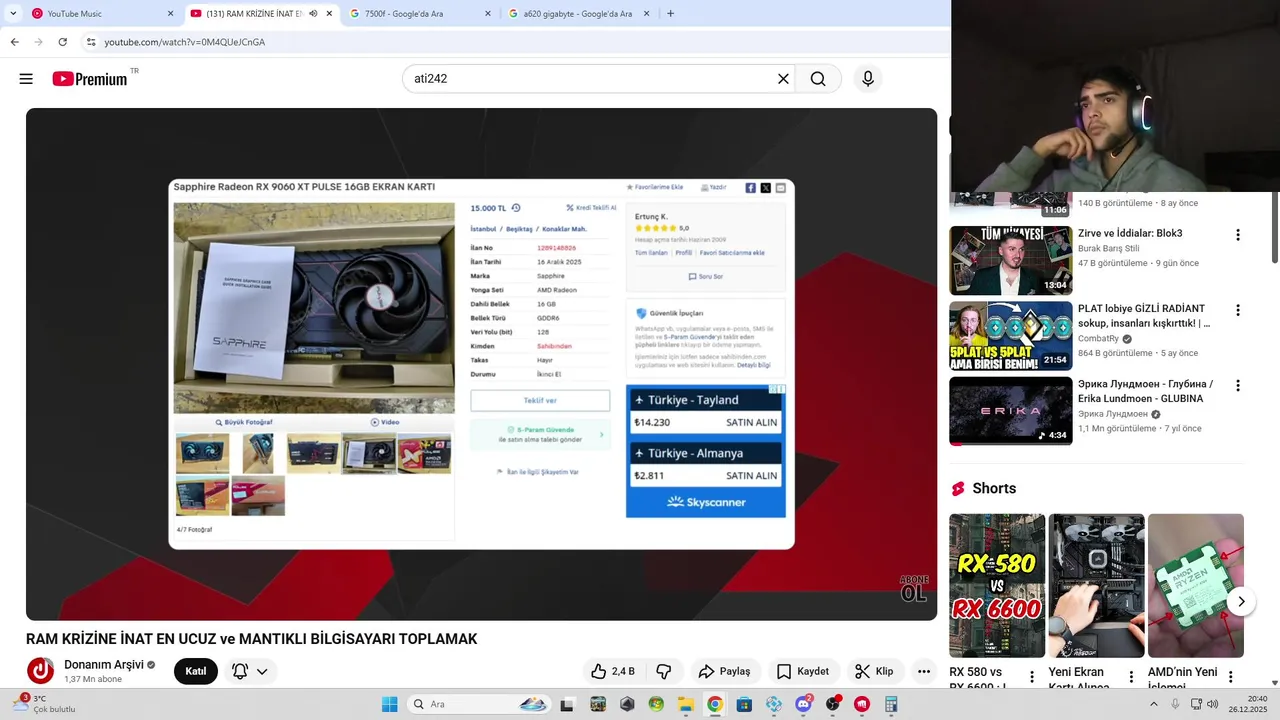Open notification bell dropdown for channel
Image resolution: width=1280 pixels, height=720 pixels.
pyautogui.click(x=250, y=671)
